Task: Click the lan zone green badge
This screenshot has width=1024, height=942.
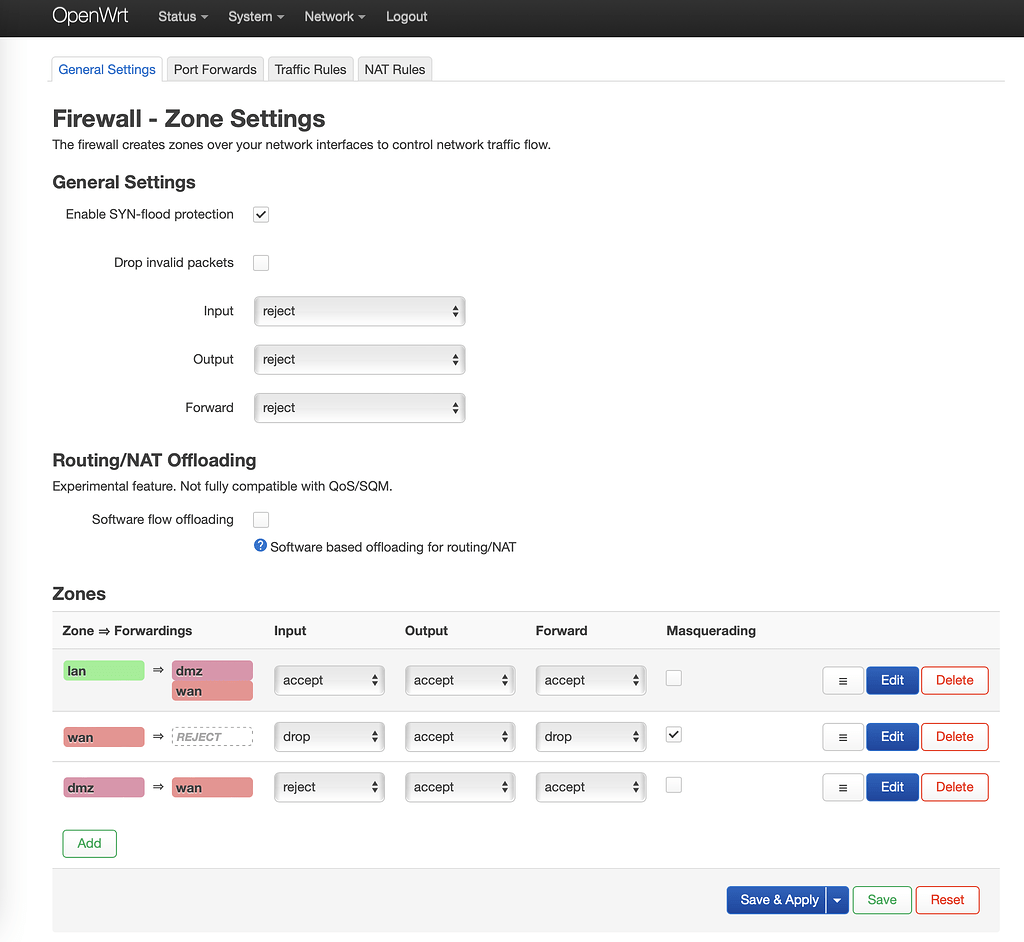Action: pyautogui.click(x=104, y=671)
